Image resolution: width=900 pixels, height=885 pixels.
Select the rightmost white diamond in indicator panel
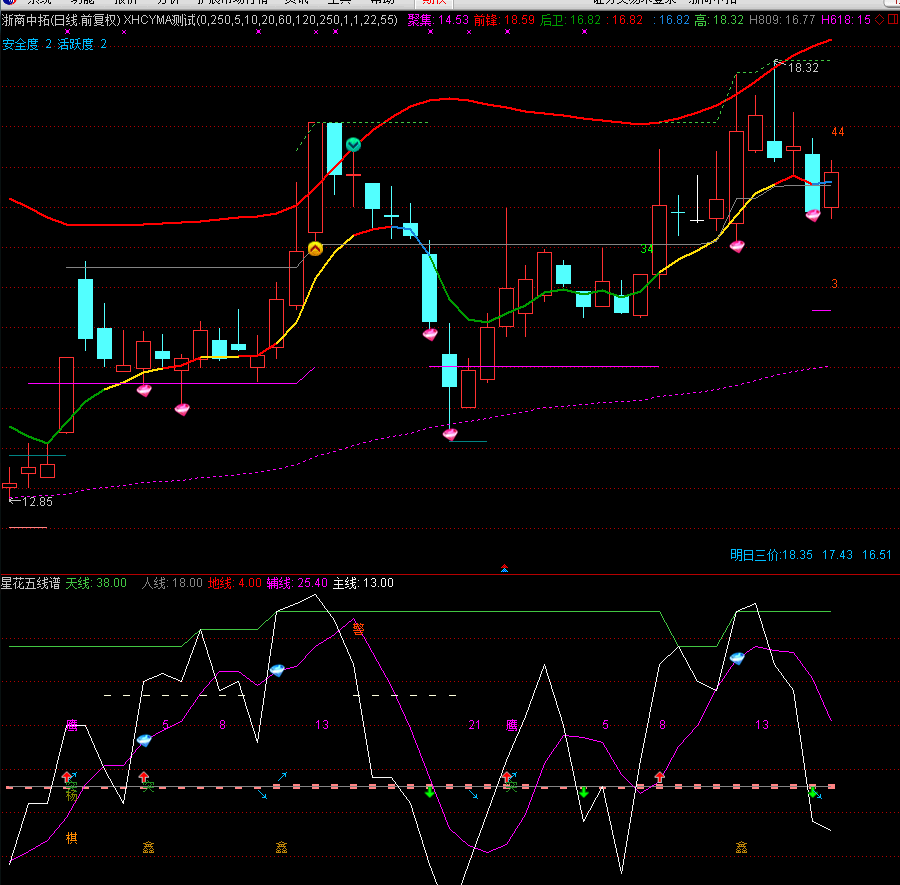738,658
